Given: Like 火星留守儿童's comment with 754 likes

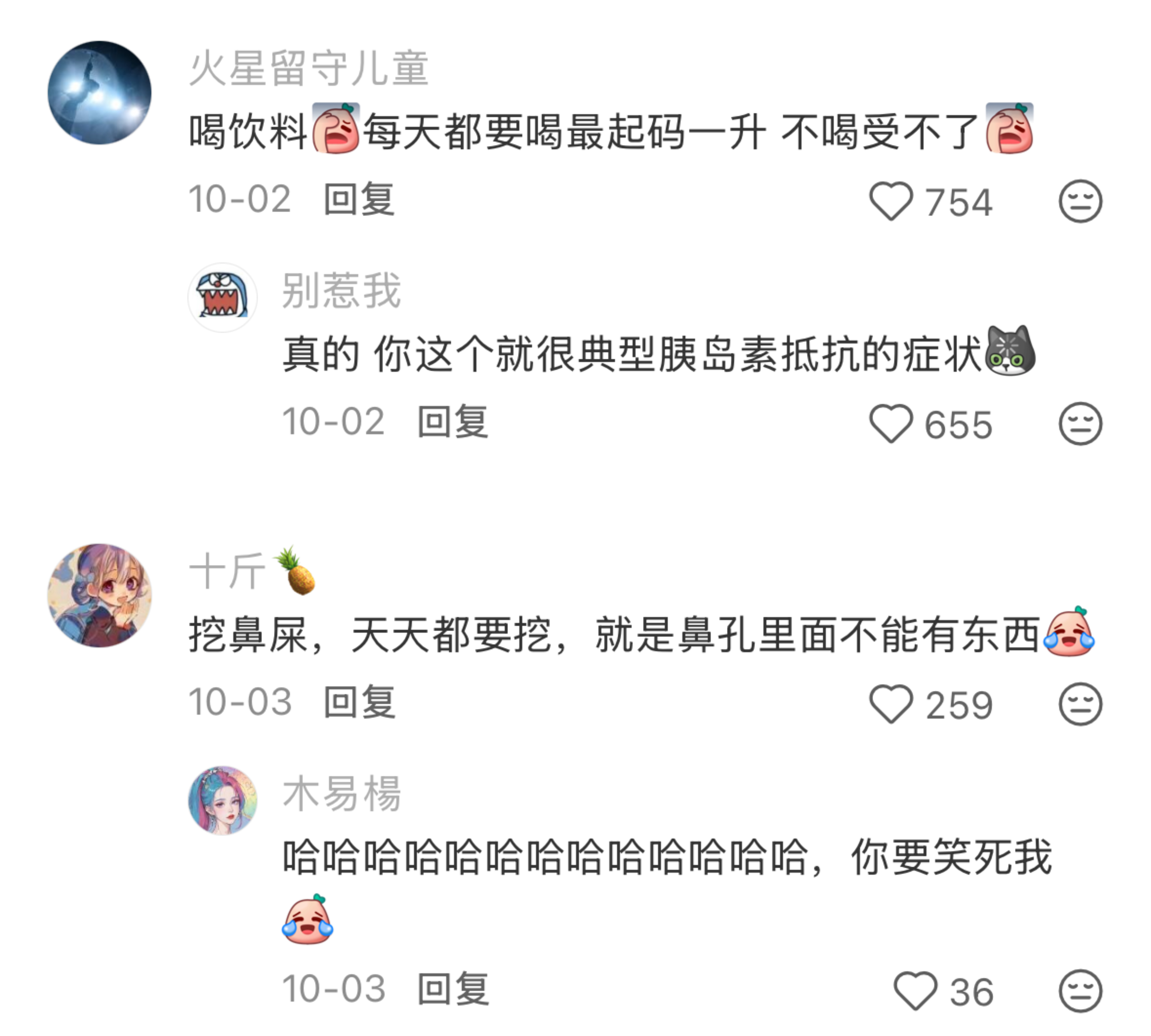Looking at the screenshot, I should [x=891, y=201].
